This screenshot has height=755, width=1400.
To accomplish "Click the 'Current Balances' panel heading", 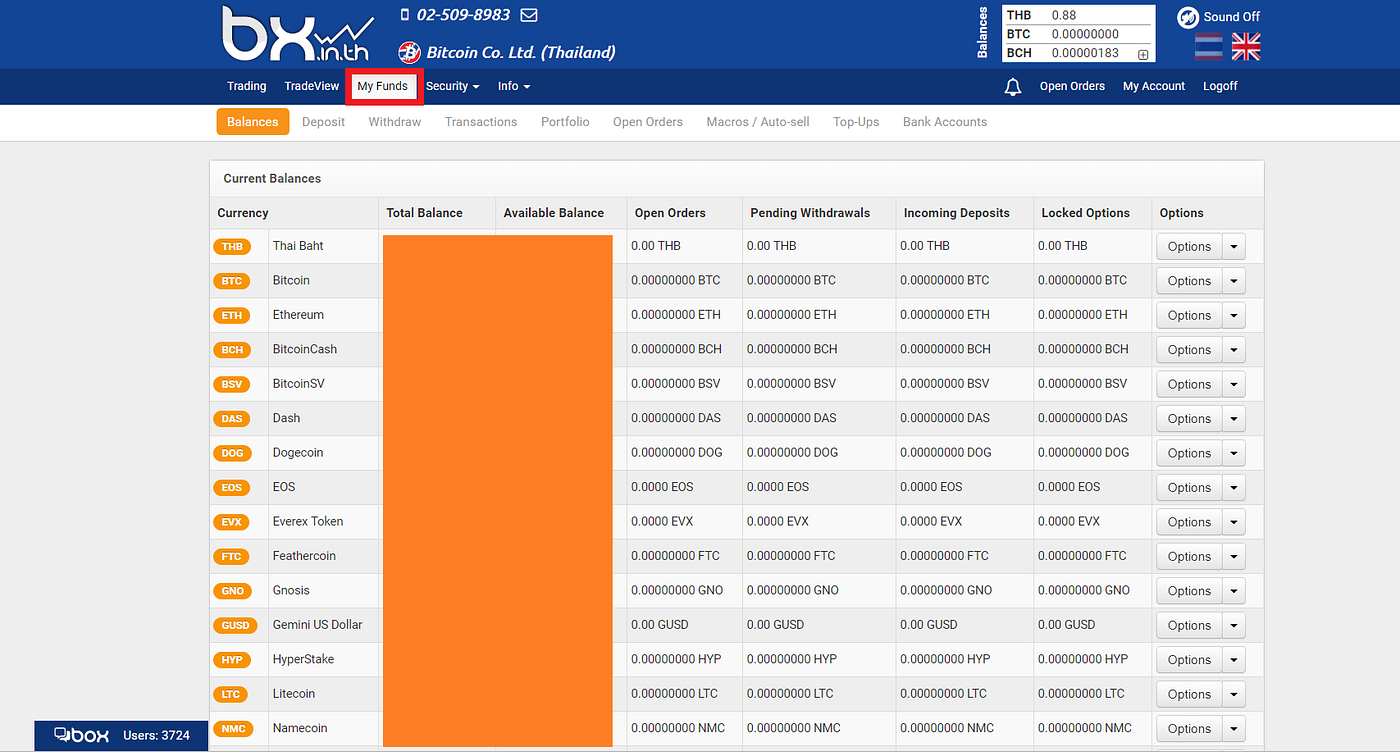I will click(272, 179).
